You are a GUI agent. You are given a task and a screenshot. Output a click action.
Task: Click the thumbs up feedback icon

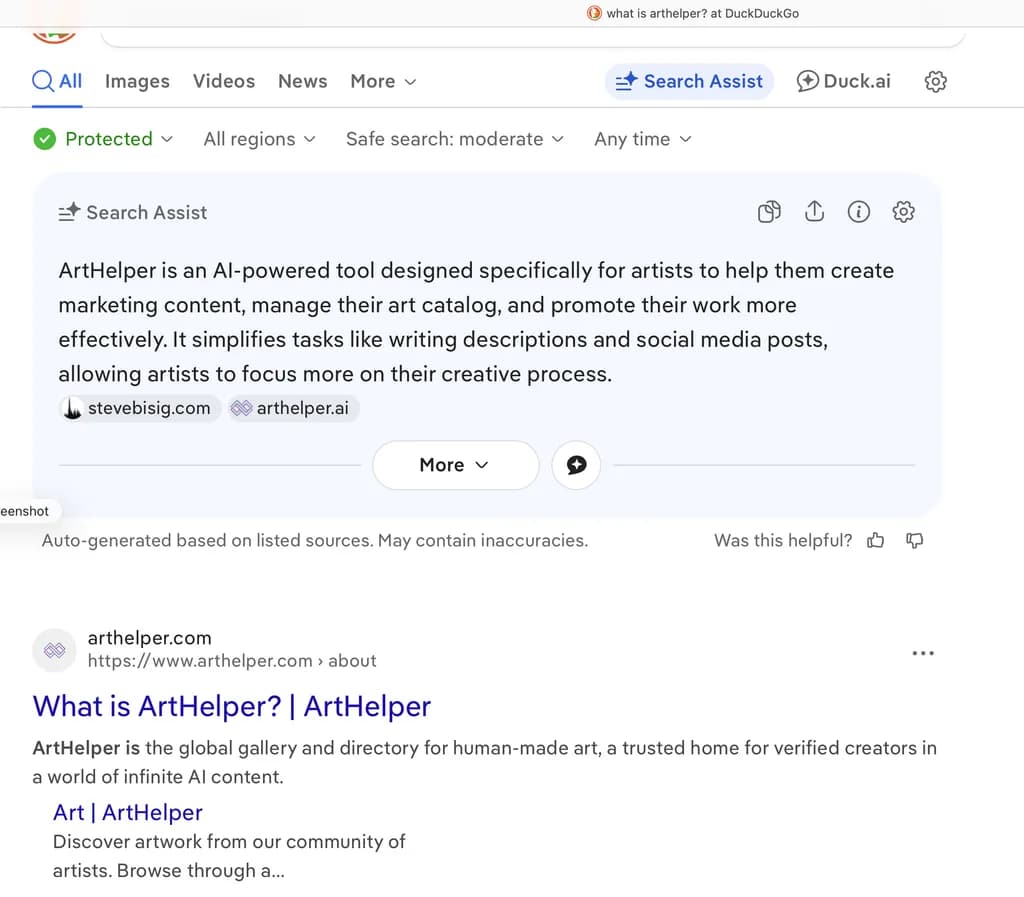(876, 541)
